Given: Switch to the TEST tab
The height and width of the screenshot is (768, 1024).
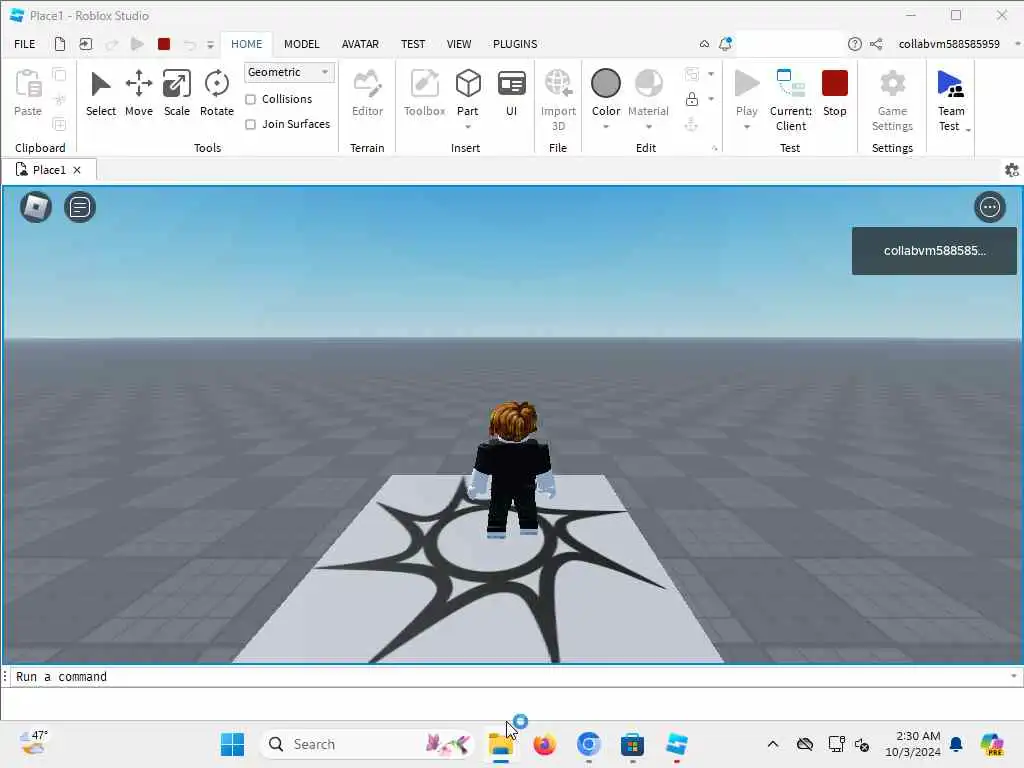Looking at the screenshot, I should point(413,44).
